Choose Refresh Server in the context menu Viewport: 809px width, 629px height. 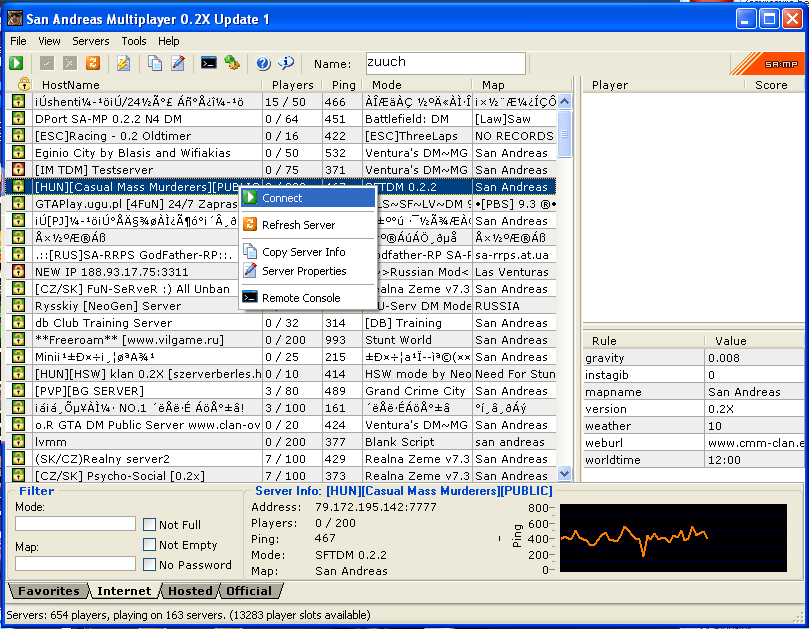(x=308, y=225)
